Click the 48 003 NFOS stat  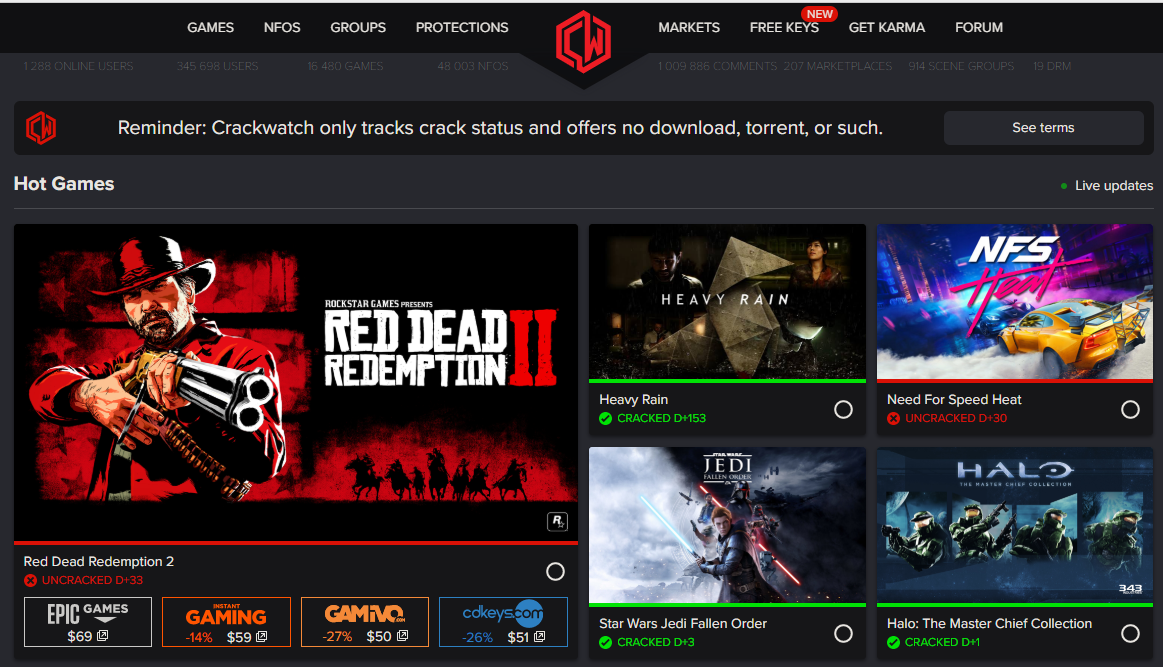pyautogui.click(x=472, y=66)
